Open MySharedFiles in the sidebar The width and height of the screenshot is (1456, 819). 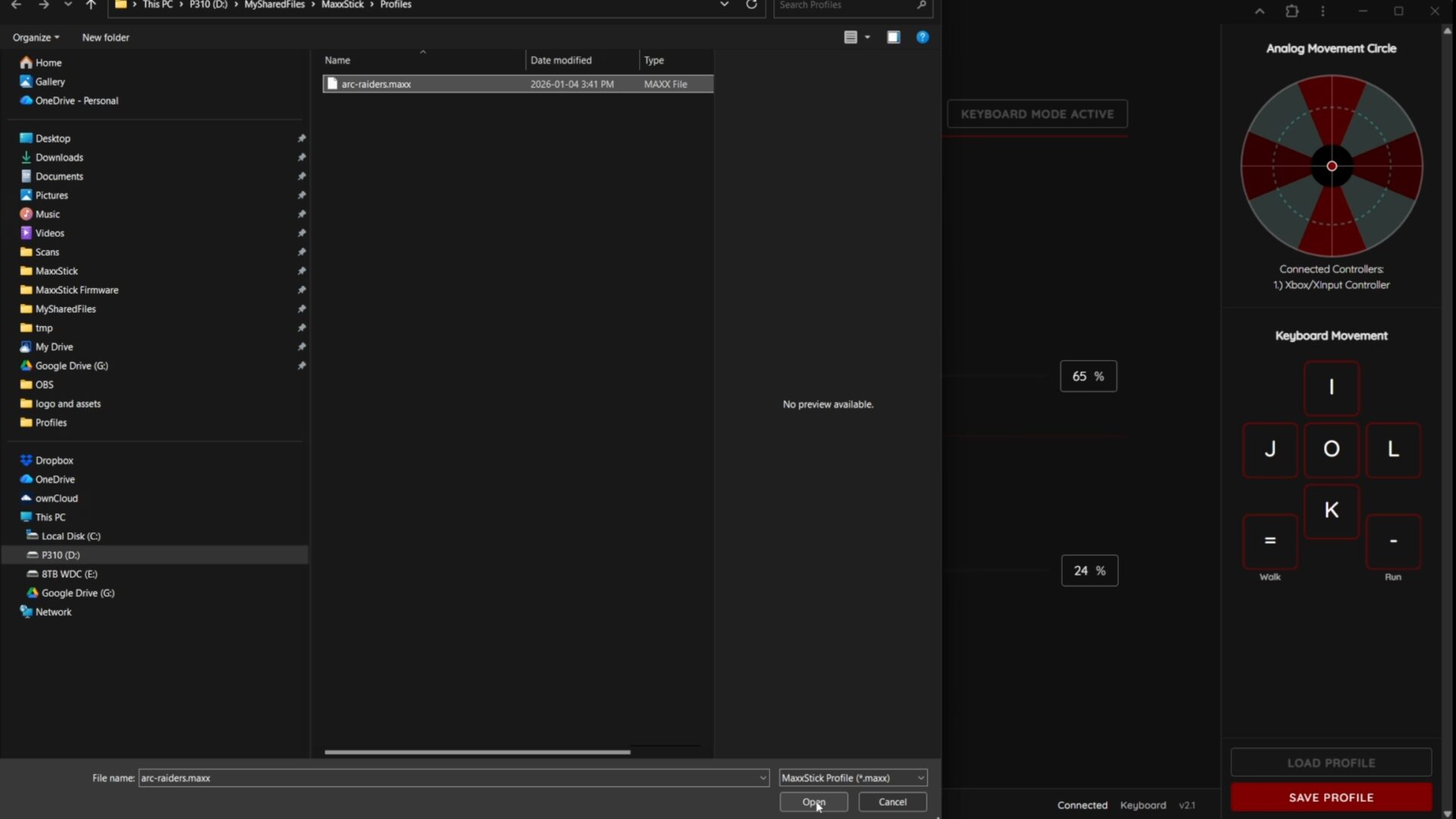tap(58, 309)
